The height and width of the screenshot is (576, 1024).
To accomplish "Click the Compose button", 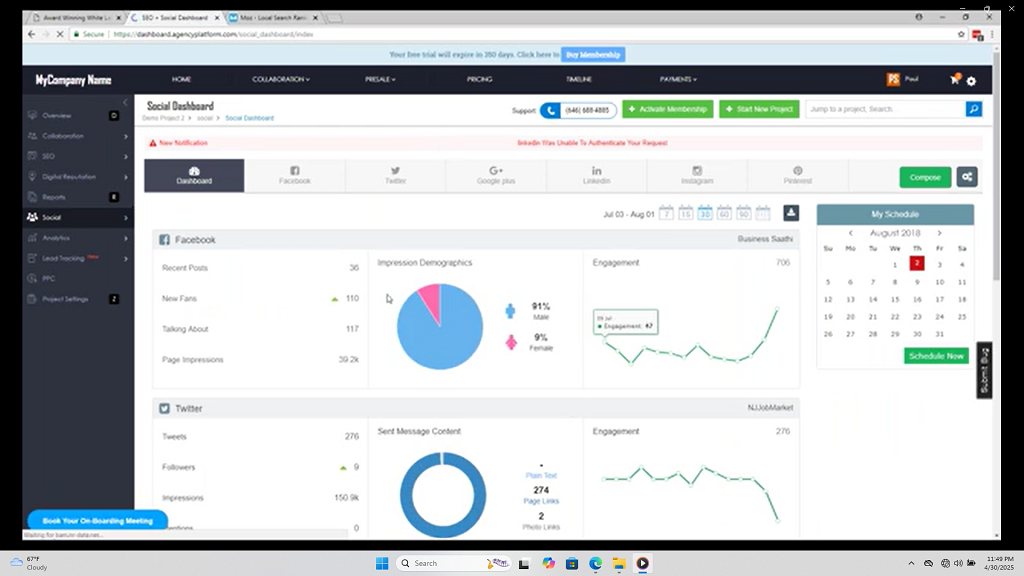I will pos(925,177).
